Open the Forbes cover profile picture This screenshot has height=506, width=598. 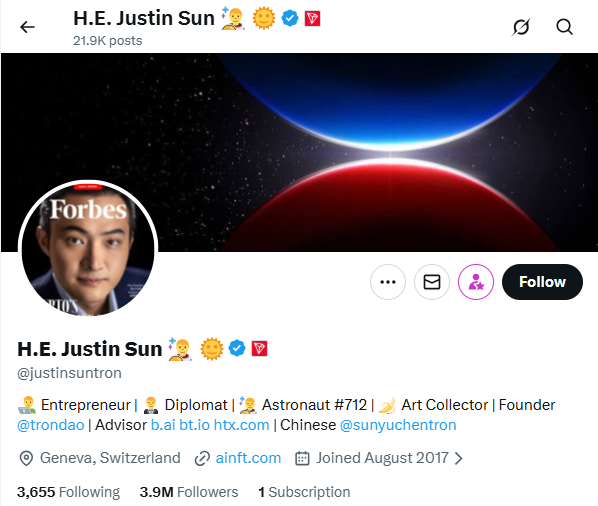[x=88, y=249]
